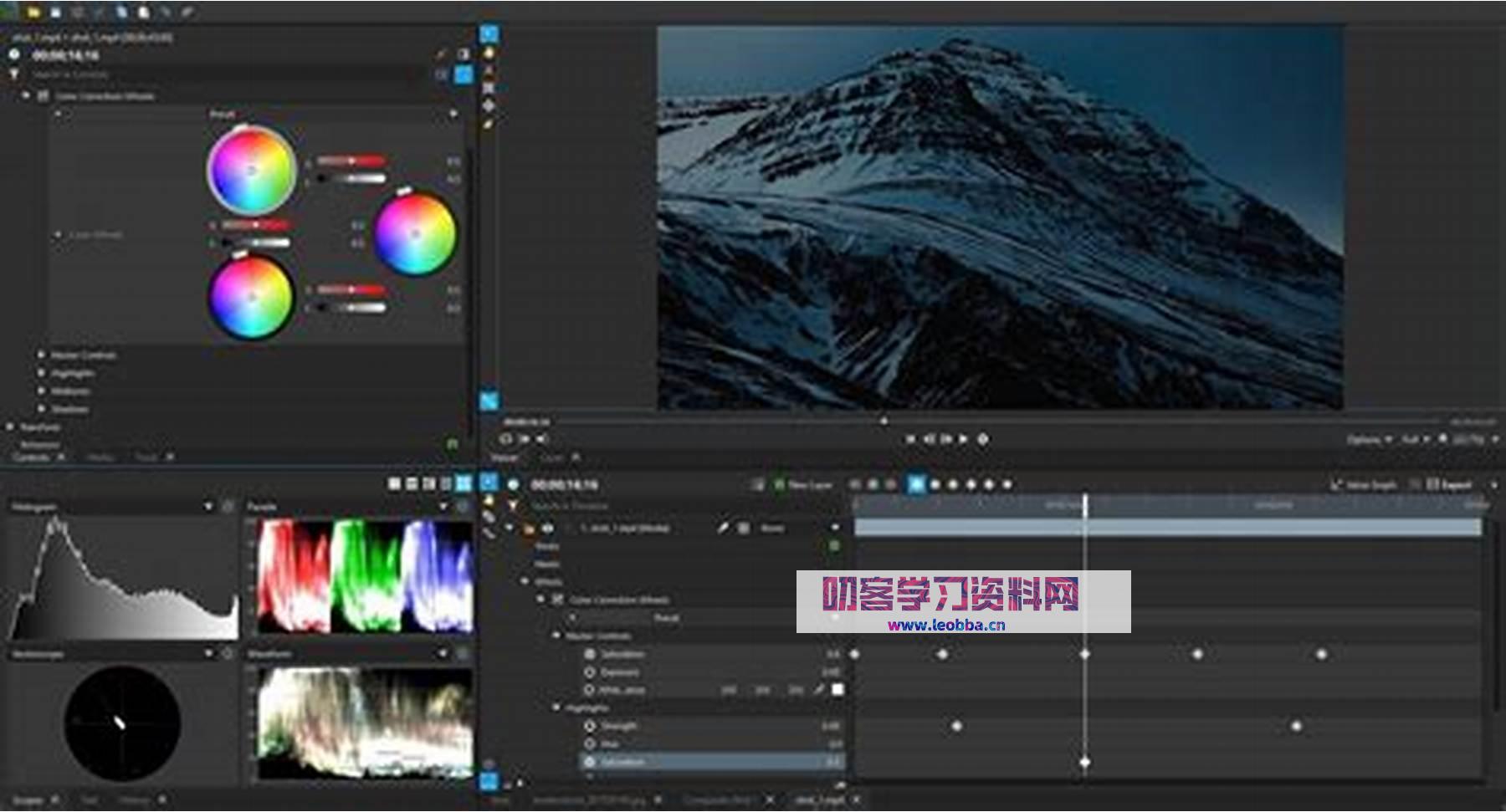
Task: Expand the Highlights section in the Controls panel
Action: click(x=41, y=373)
